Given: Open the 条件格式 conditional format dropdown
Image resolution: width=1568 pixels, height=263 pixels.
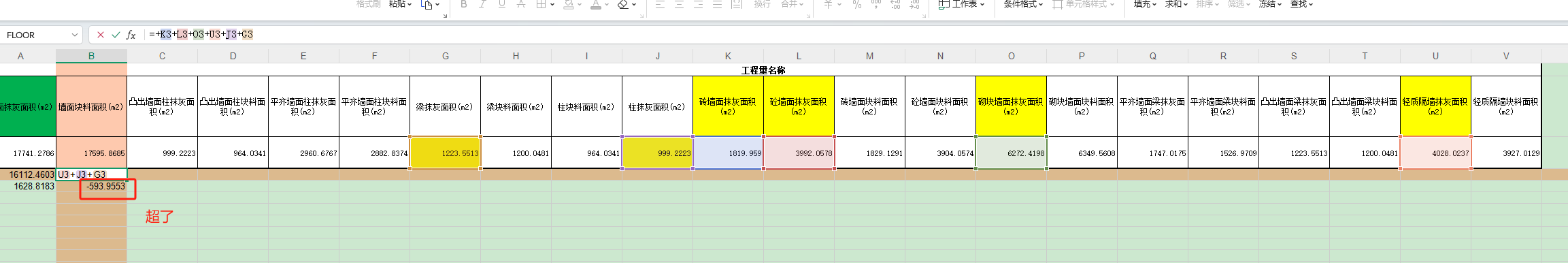Looking at the screenshot, I should (x=1023, y=4).
